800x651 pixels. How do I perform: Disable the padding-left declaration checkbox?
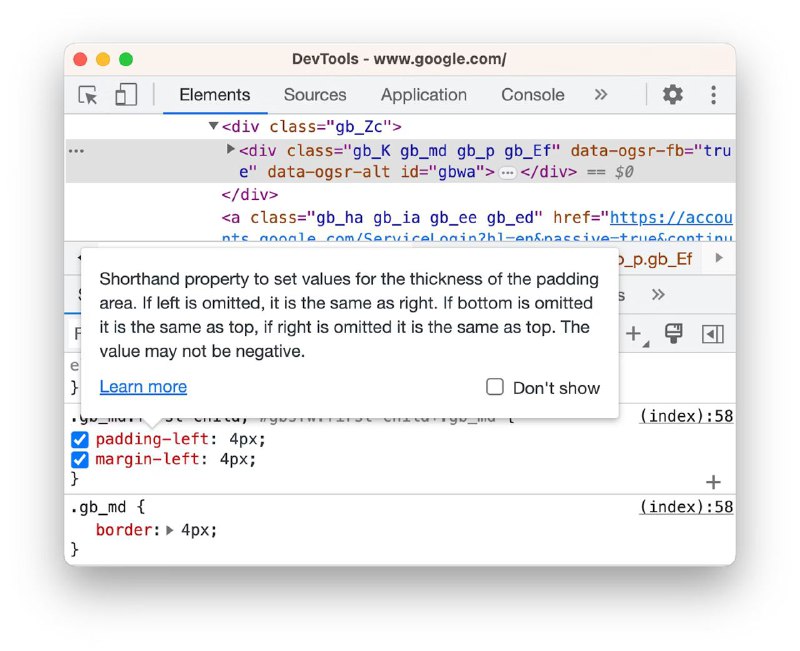(x=80, y=439)
